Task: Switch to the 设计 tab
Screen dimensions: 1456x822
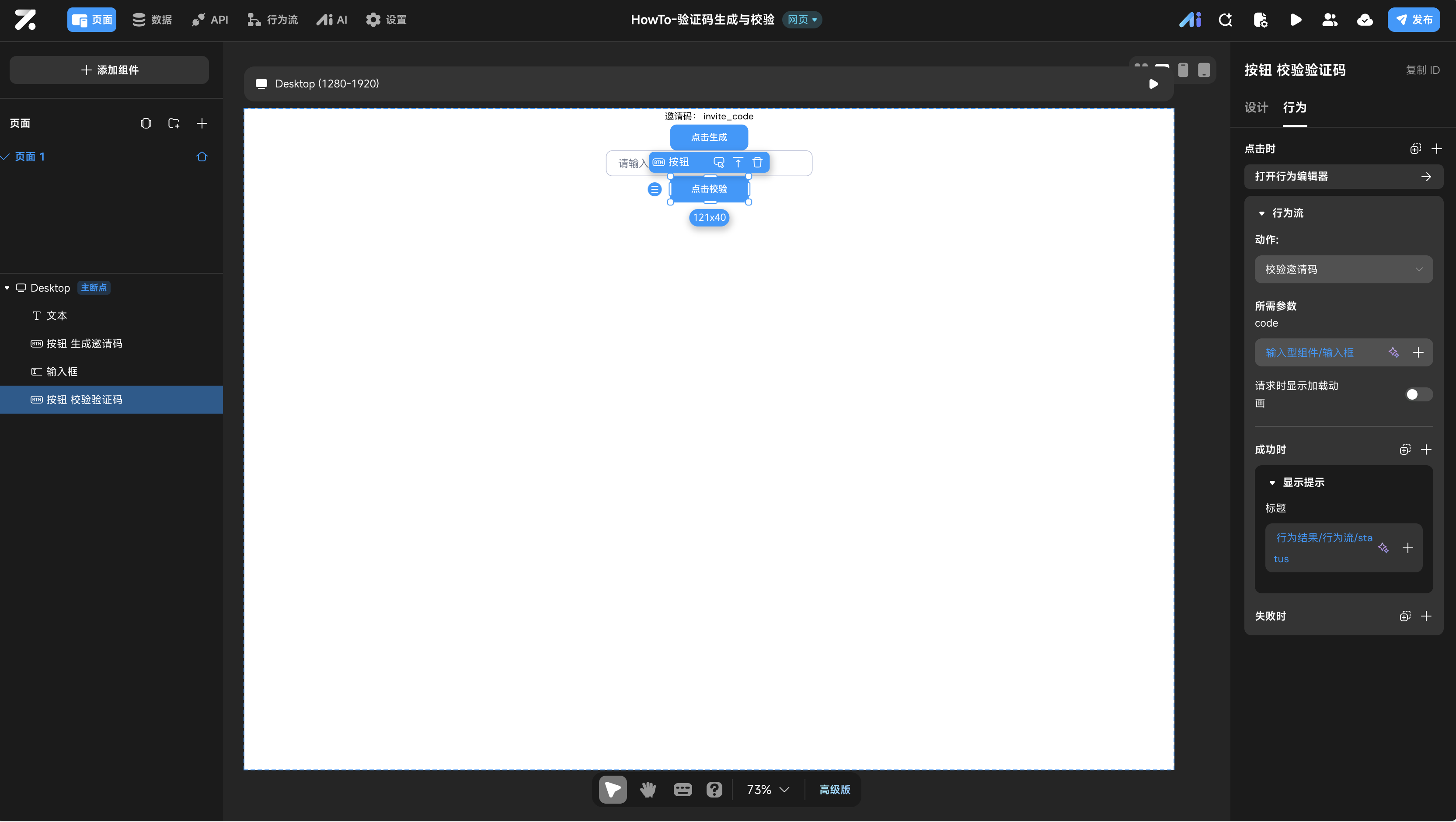Action: click(x=1256, y=108)
